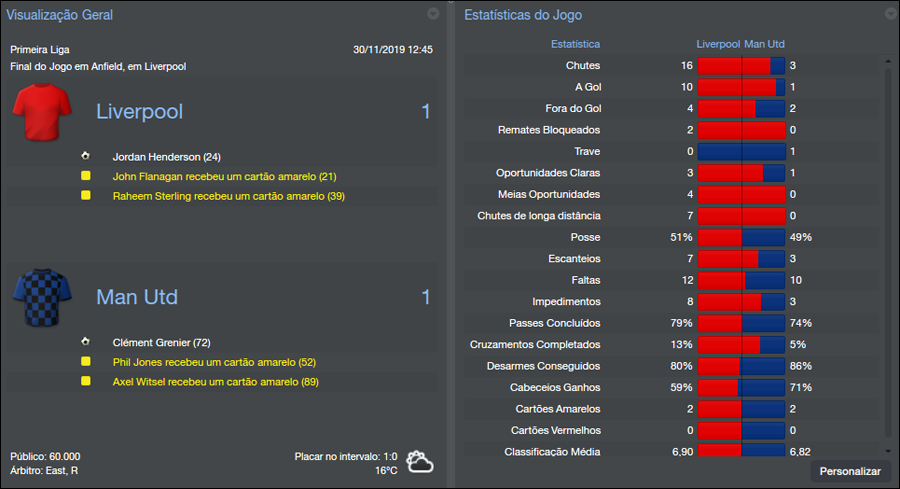The image size is (900, 489).
Task: Click yellow card icon next to Phil Jones
Action: (86, 361)
